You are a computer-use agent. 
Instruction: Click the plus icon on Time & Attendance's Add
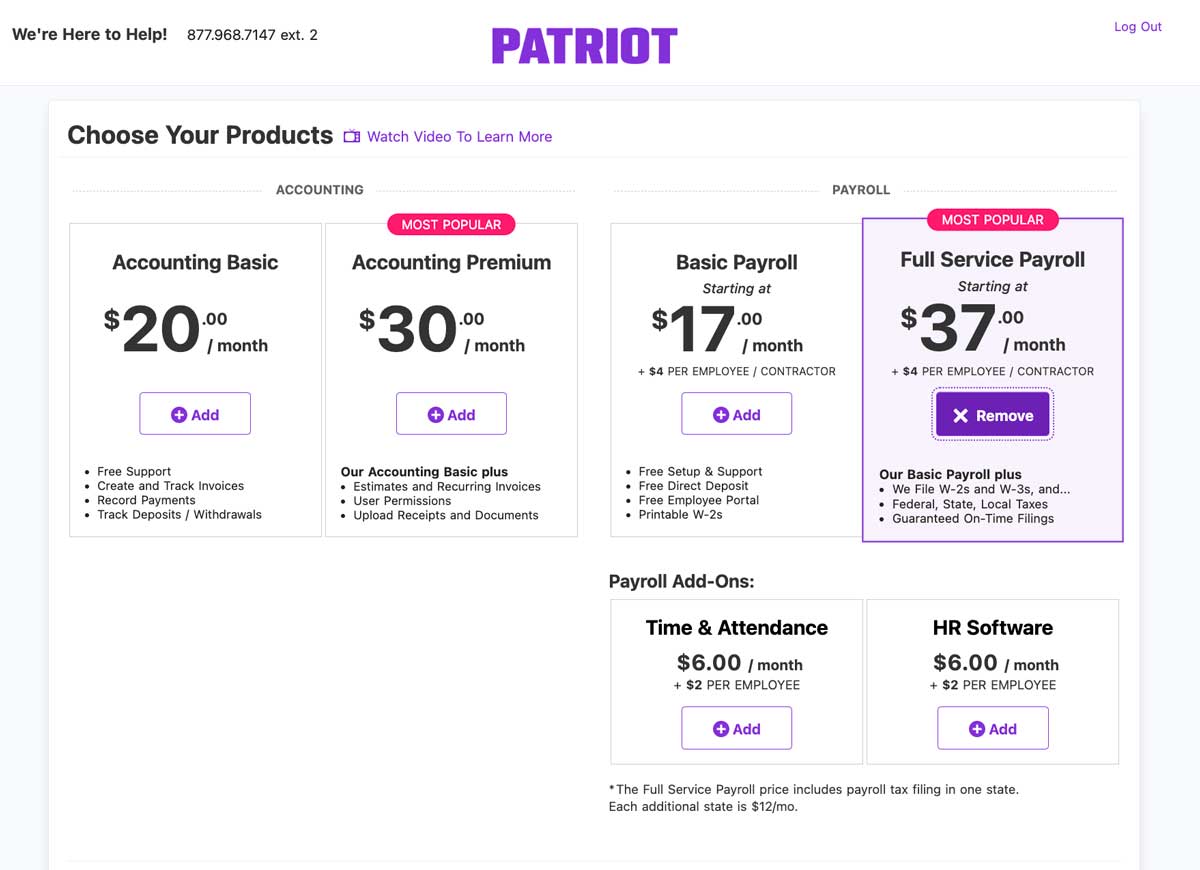(x=719, y=728)
